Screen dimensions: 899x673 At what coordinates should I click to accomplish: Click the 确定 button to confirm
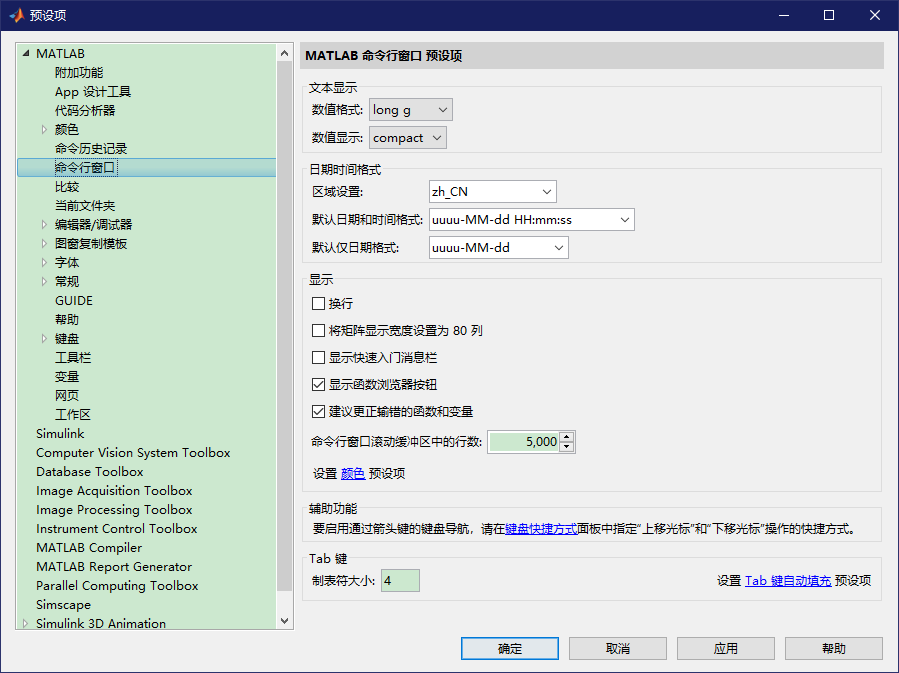[x=509, y=648]
